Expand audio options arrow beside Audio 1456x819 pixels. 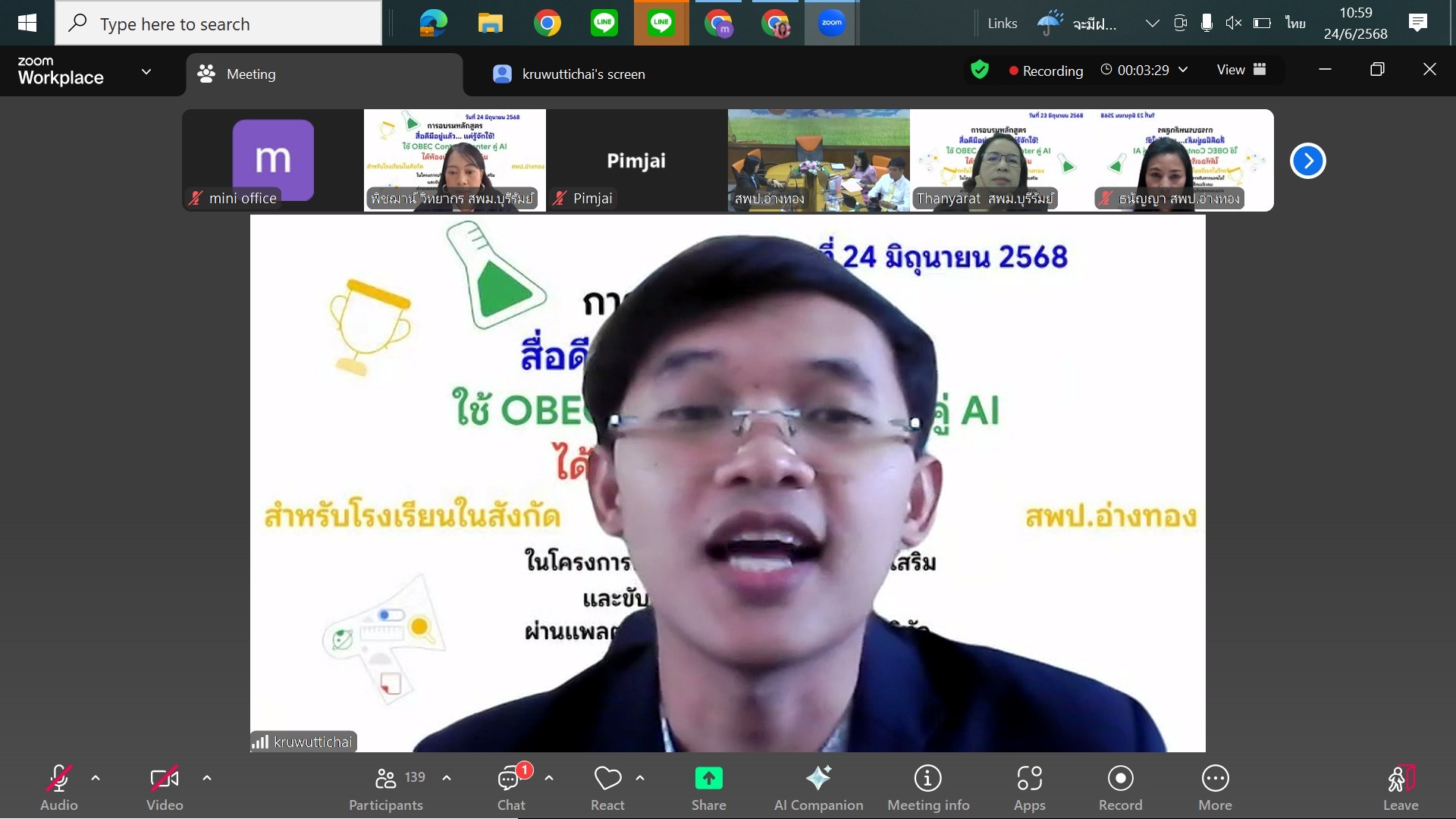click(96, 778)
